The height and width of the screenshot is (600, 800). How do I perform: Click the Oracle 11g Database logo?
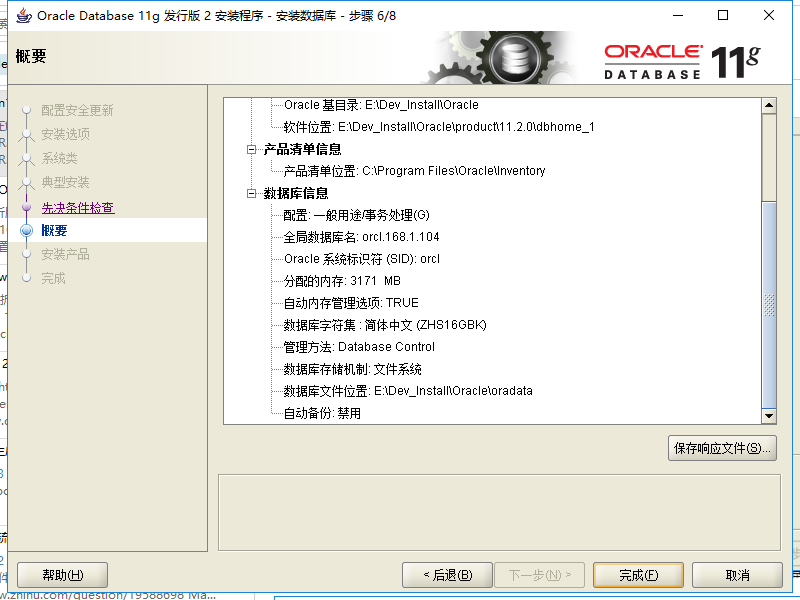[x=682, y=62]
